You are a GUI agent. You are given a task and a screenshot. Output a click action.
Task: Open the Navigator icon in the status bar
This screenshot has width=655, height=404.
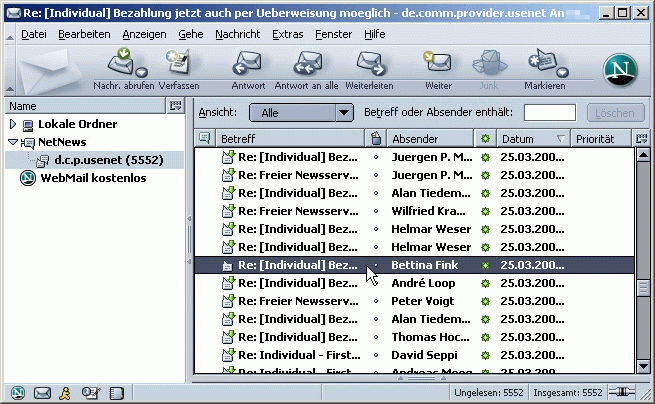pyautogui.click(x=18, y=392)
